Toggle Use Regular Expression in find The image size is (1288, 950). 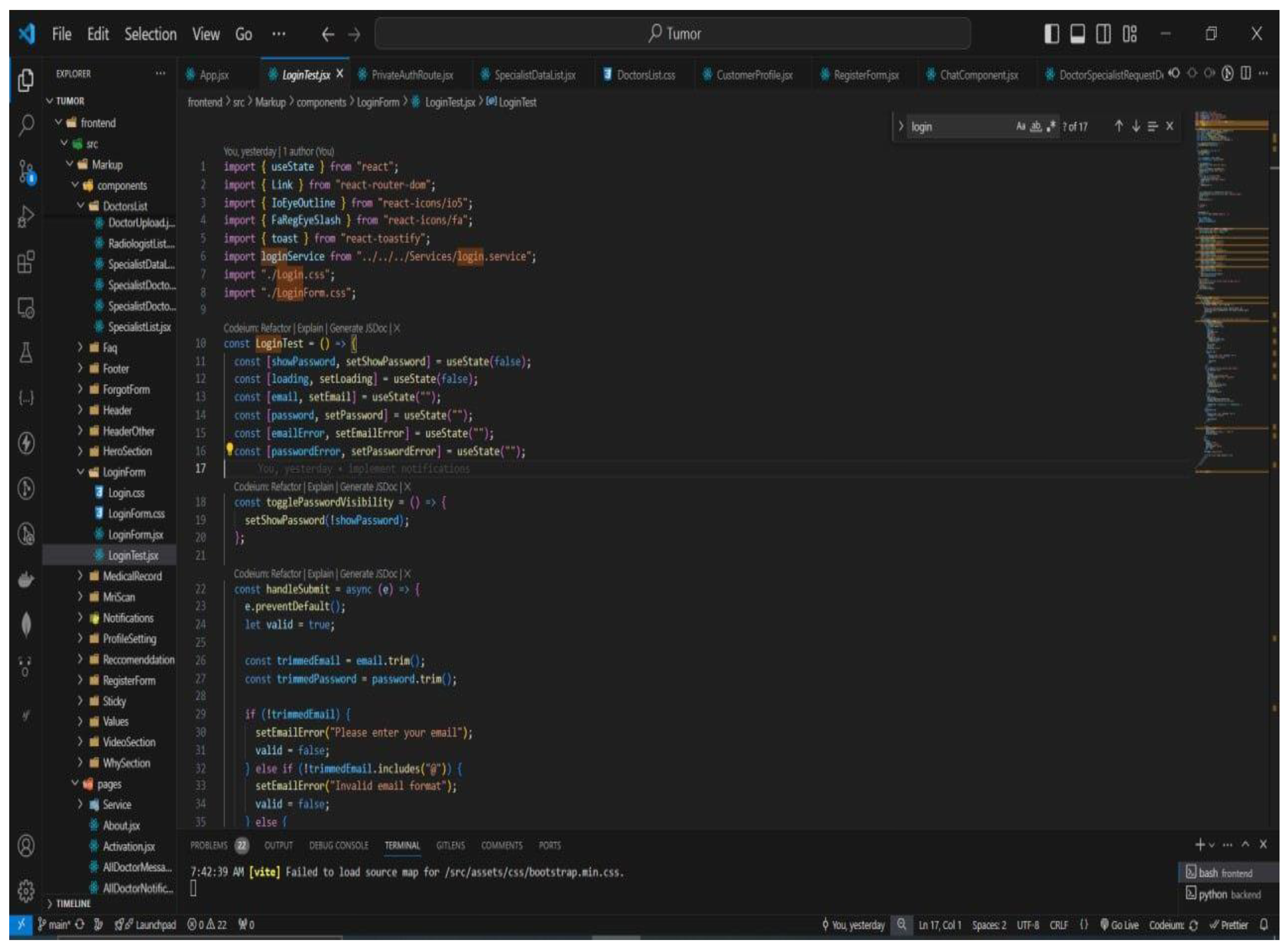pyautogui.click(x=1051, y=127)
